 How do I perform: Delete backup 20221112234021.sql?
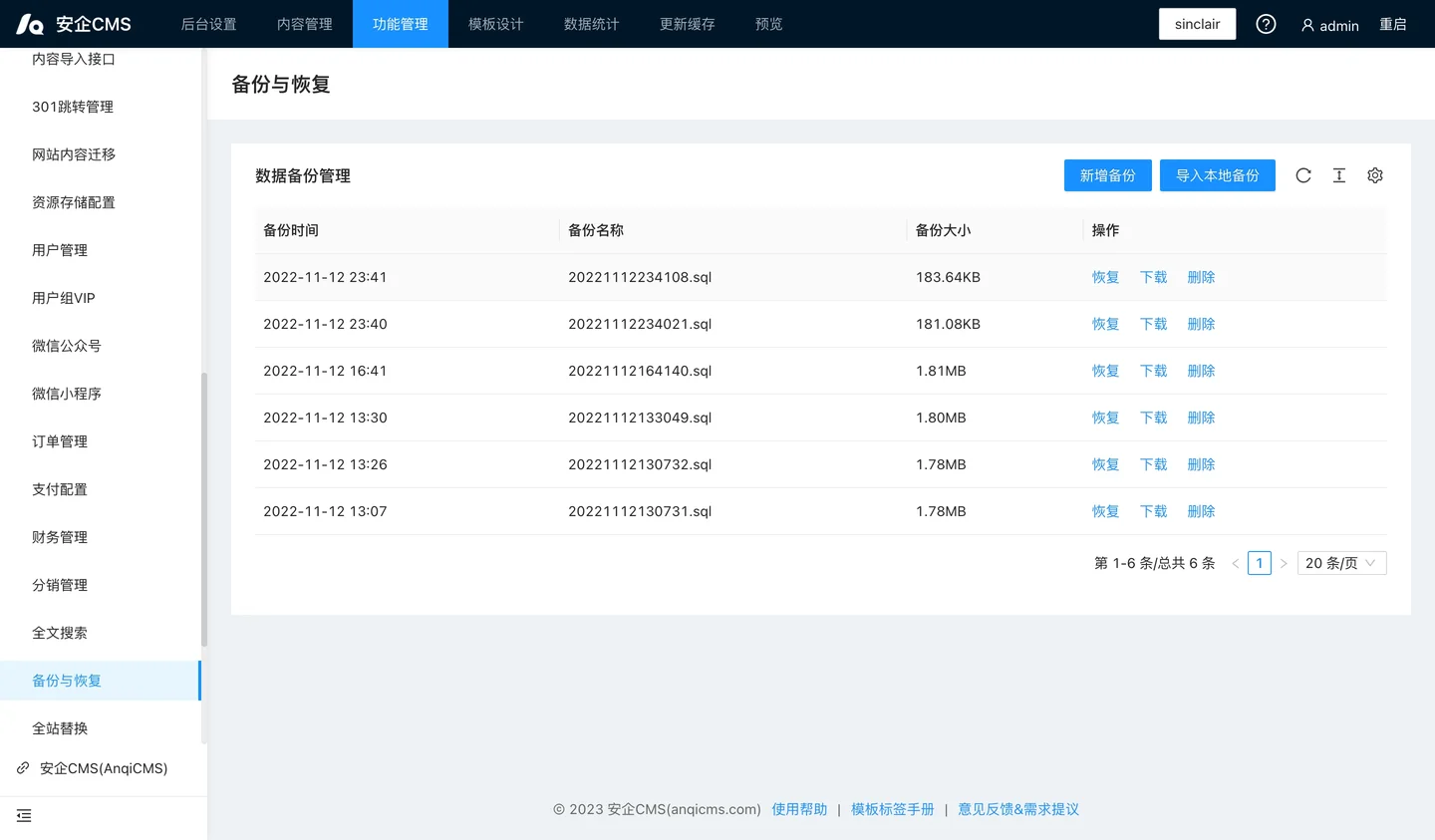point(1202,324)
